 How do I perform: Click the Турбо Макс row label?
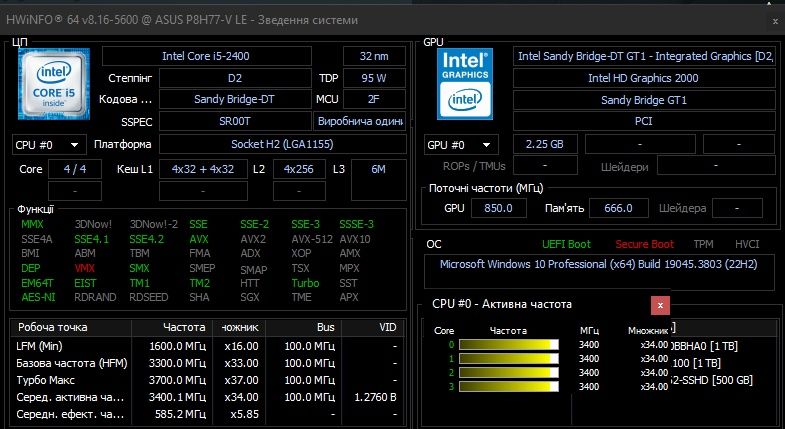point(45,380)
